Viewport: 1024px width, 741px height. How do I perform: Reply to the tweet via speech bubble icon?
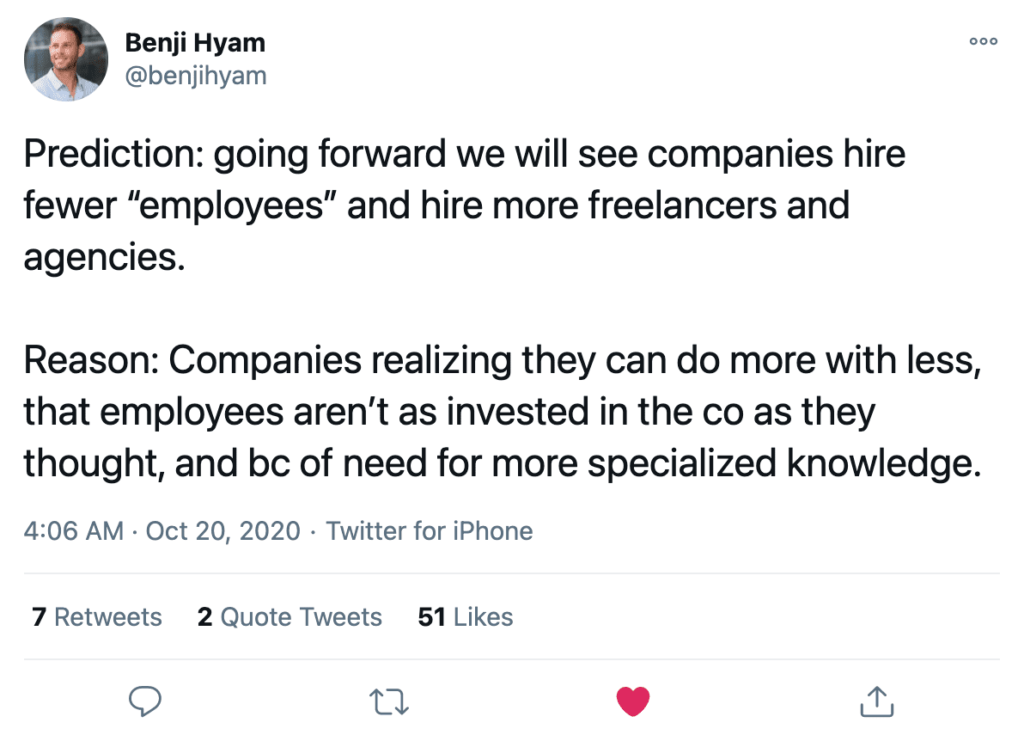click(x=144, y=702)
